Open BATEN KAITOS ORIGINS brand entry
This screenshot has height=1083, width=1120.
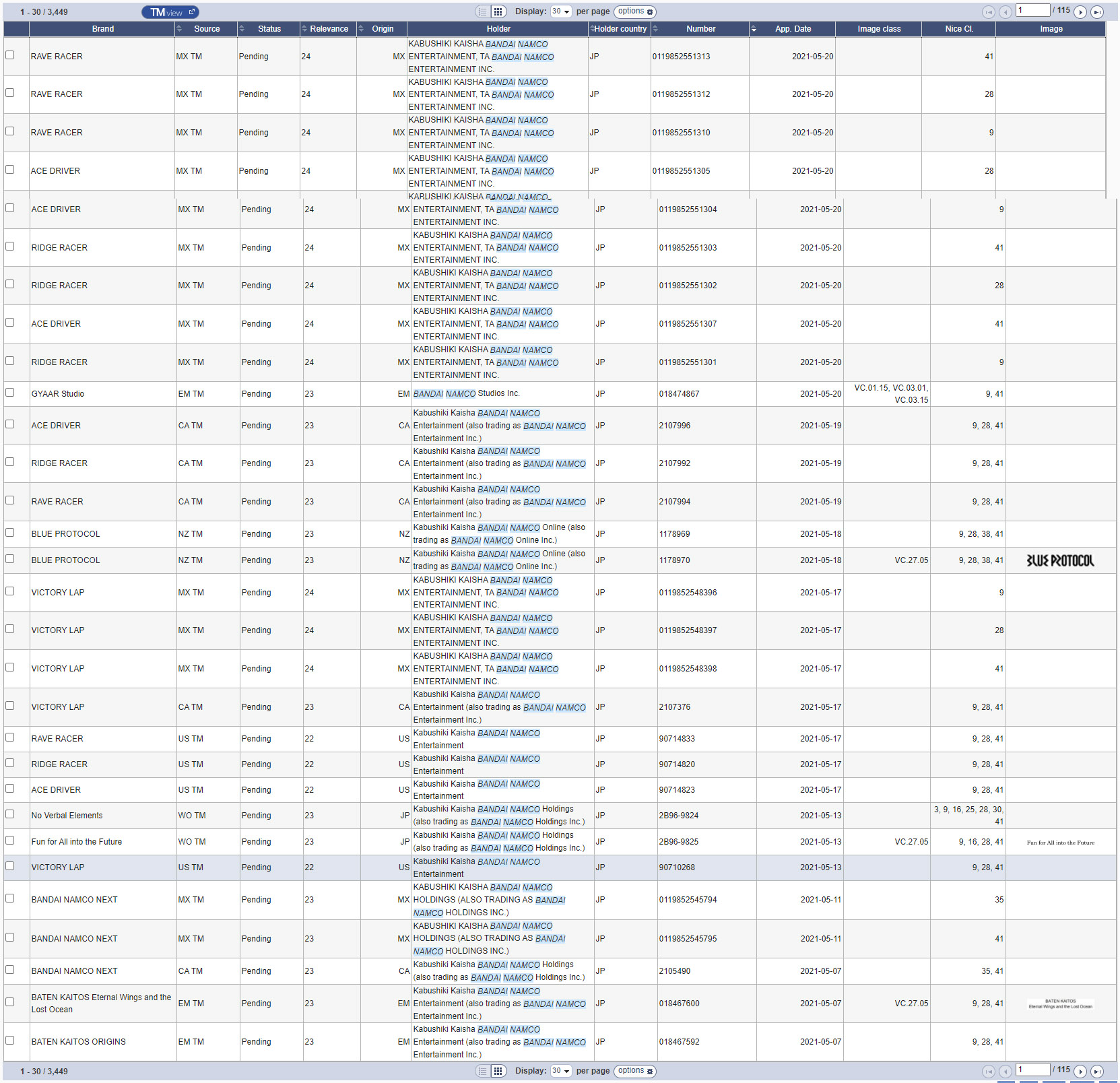pyautogui.click(x=78, y=1042)
